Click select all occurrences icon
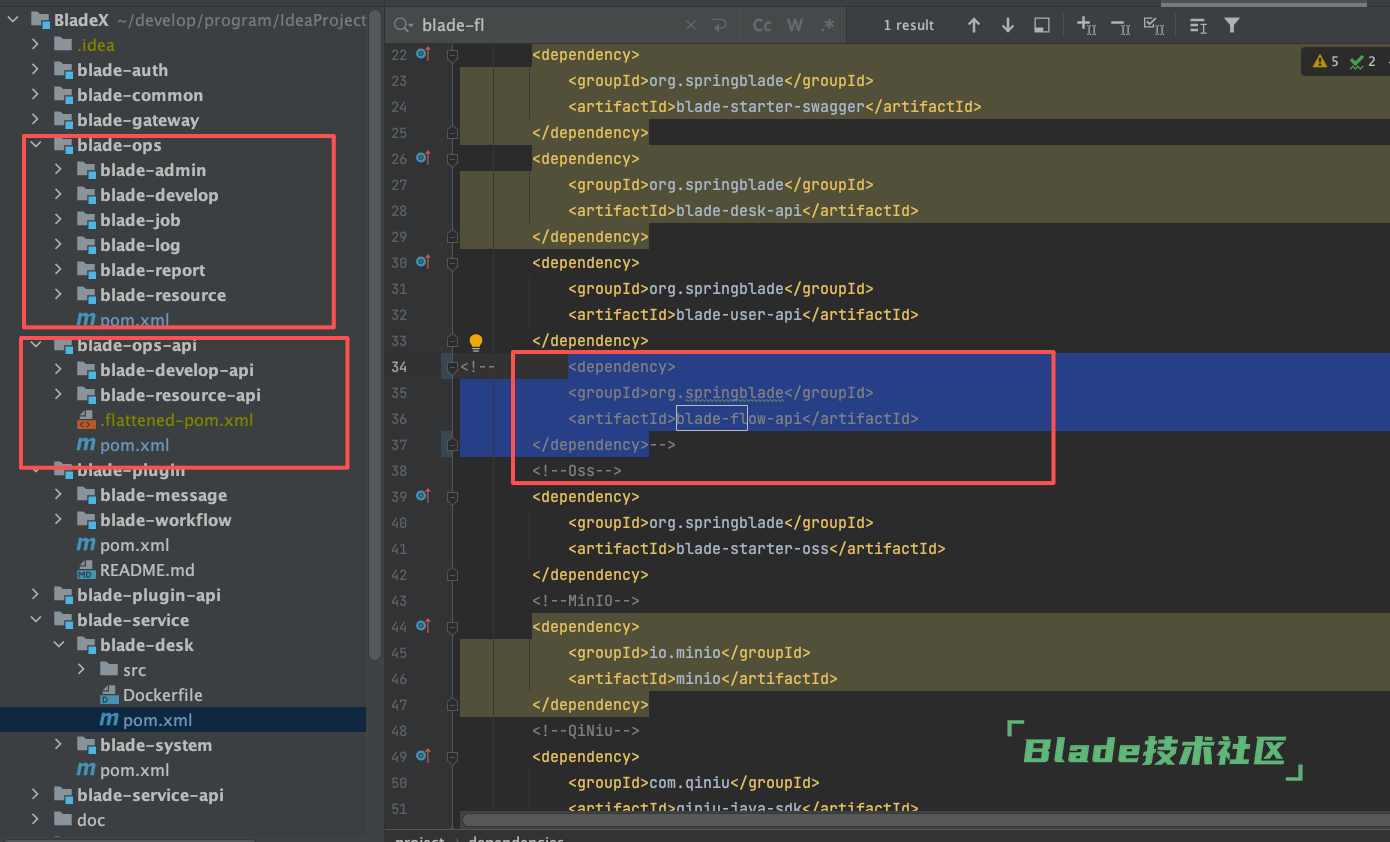Image resolution: width=1390 pixels, height=842 pixels. point(1153,25)
